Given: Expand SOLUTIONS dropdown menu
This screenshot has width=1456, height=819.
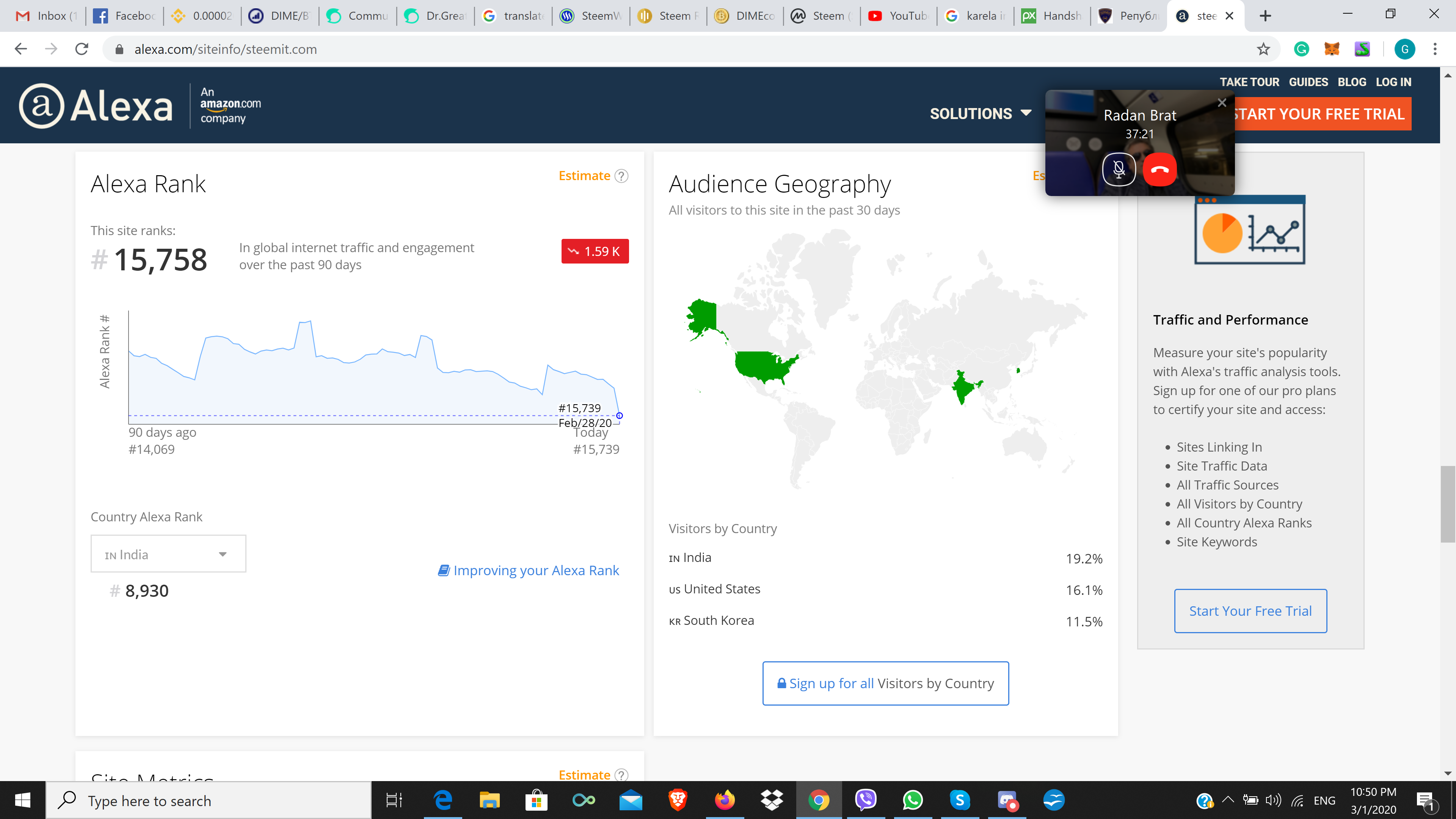Looking at the screenshot, I should [x=981, y=114].
